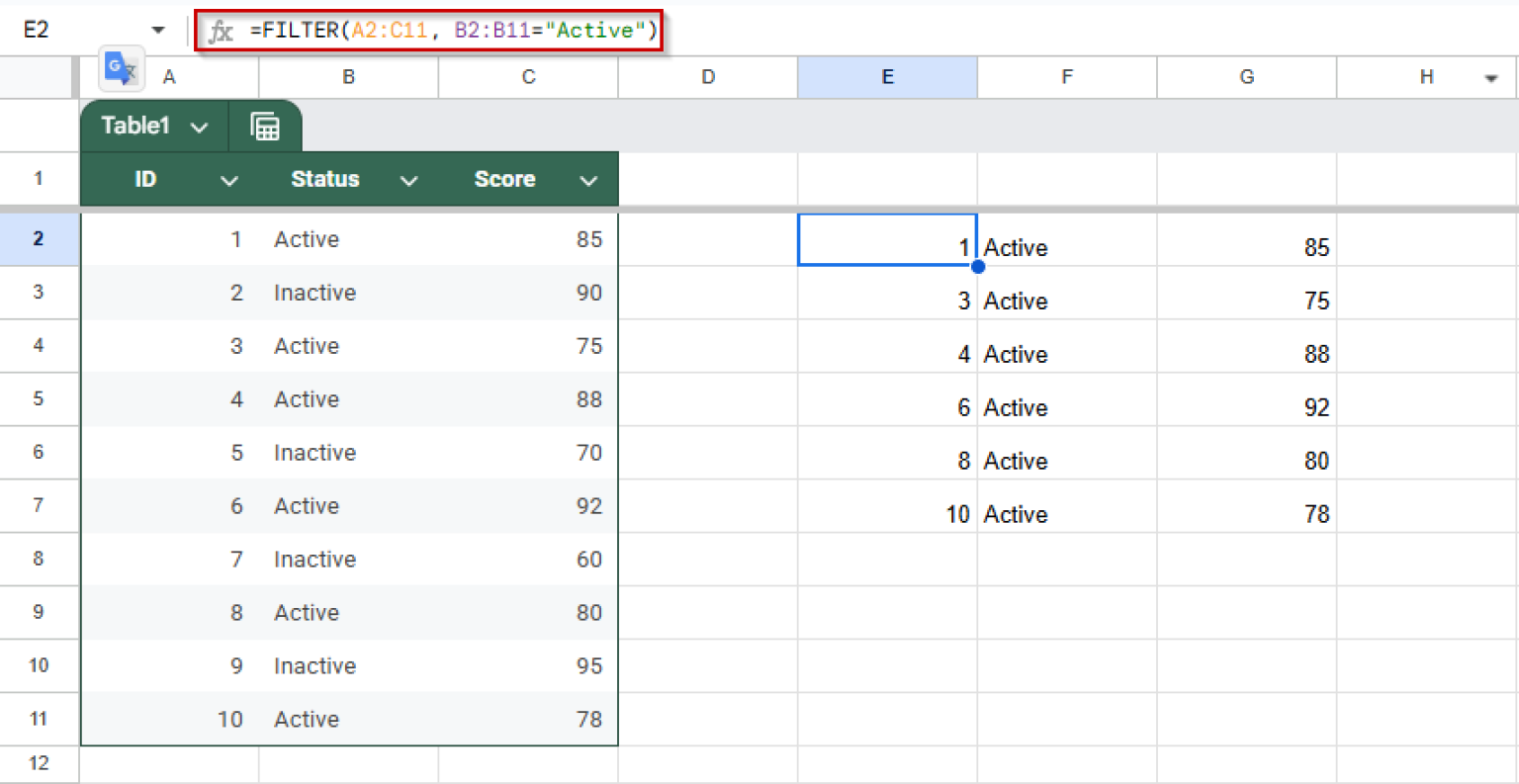The height and width of the screenshot is (784, 1519).
Task: Click the Google Translate extension icon
Action: [121, 68]
